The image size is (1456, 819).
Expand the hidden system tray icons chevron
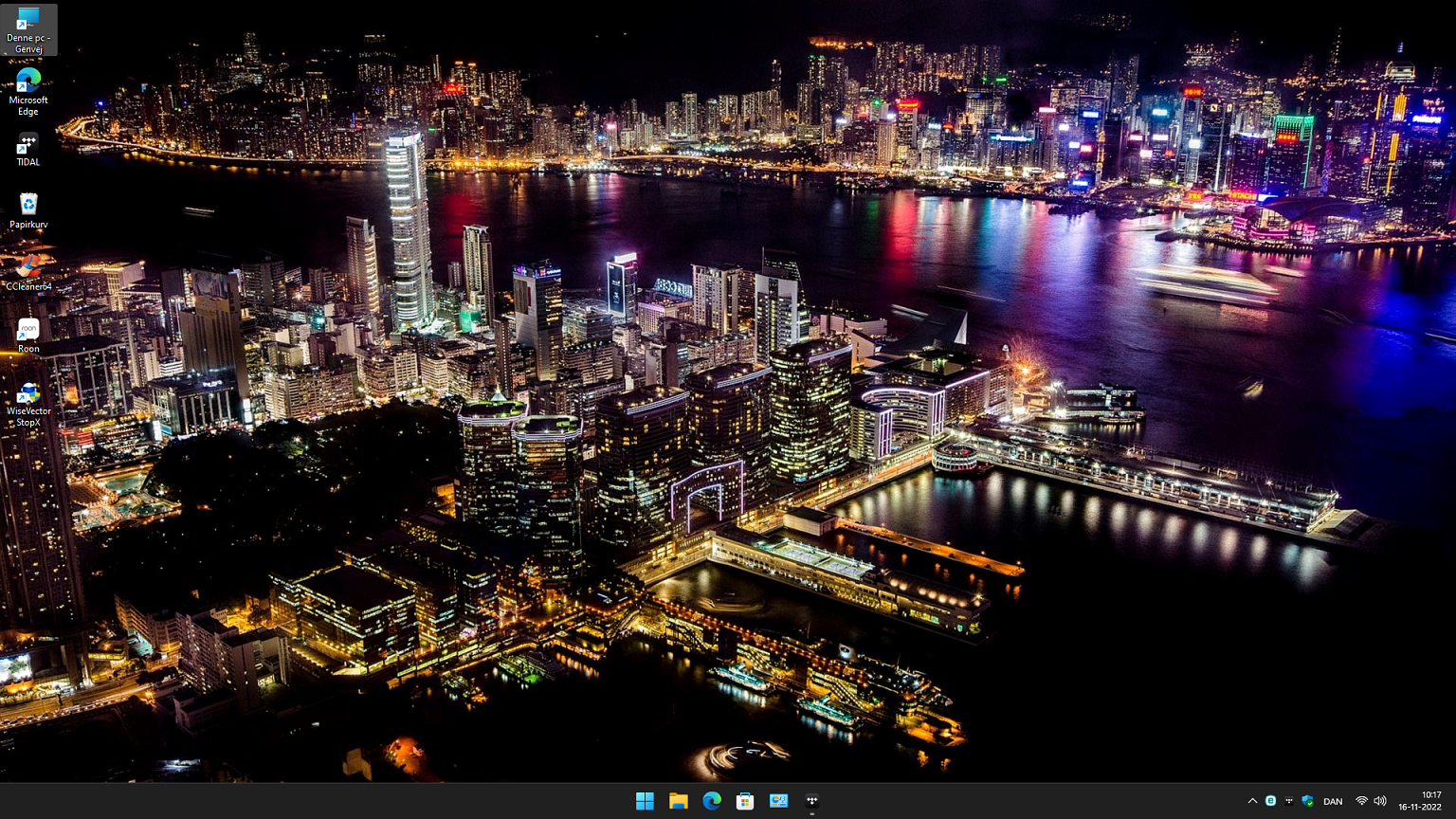pos(1252,801)
